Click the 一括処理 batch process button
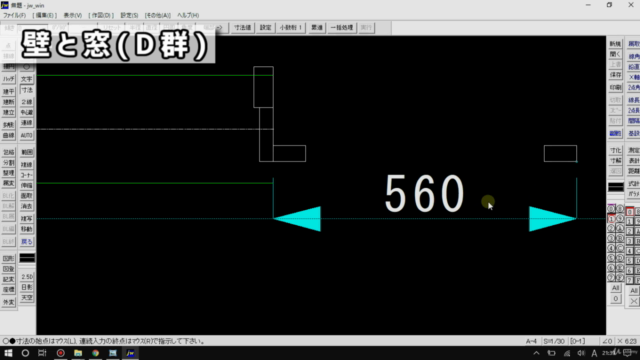640x360 pixels. 342,28
